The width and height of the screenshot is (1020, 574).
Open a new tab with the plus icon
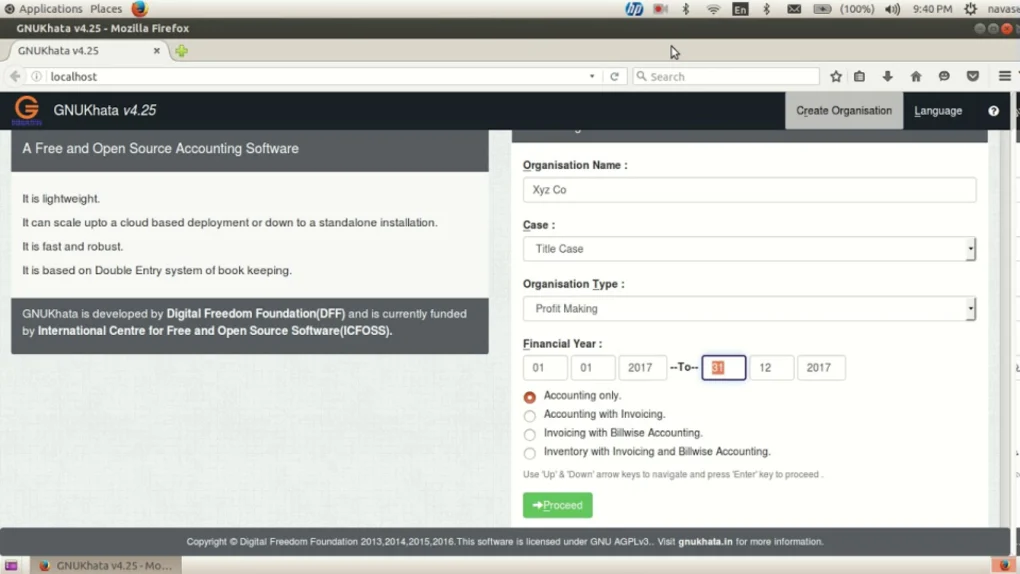181,51
